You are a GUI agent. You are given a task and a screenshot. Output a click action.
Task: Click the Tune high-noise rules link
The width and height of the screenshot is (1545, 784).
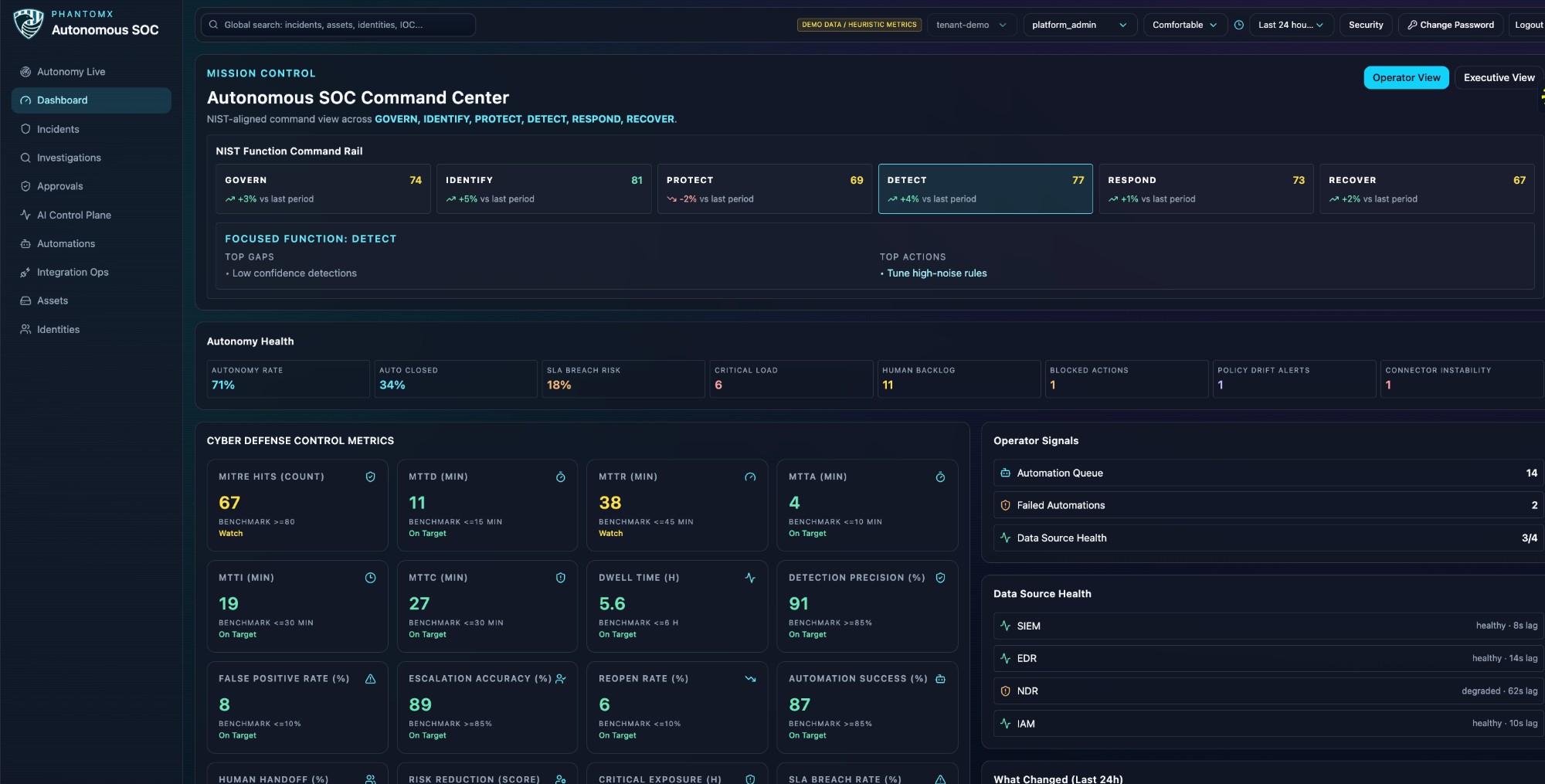click(x=936, y=273)
